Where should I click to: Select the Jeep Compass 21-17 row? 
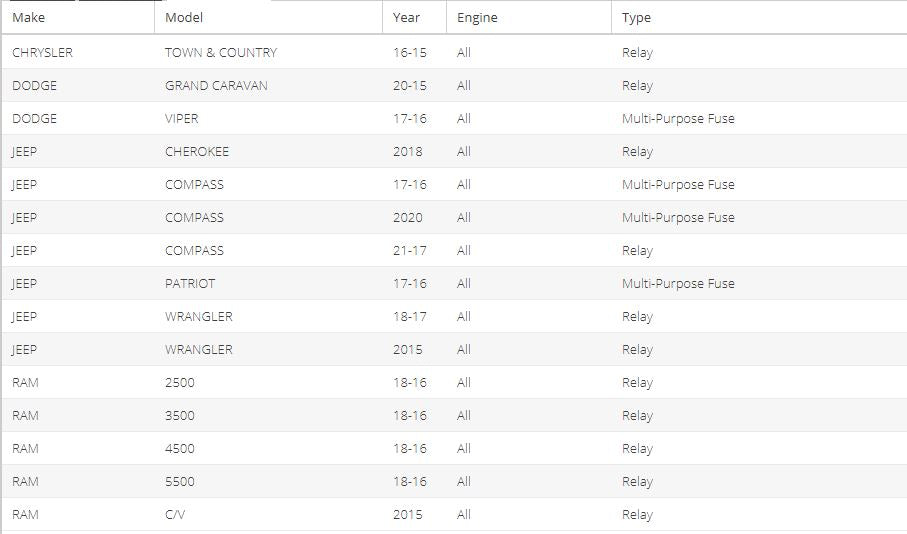(x=454, y=251)
